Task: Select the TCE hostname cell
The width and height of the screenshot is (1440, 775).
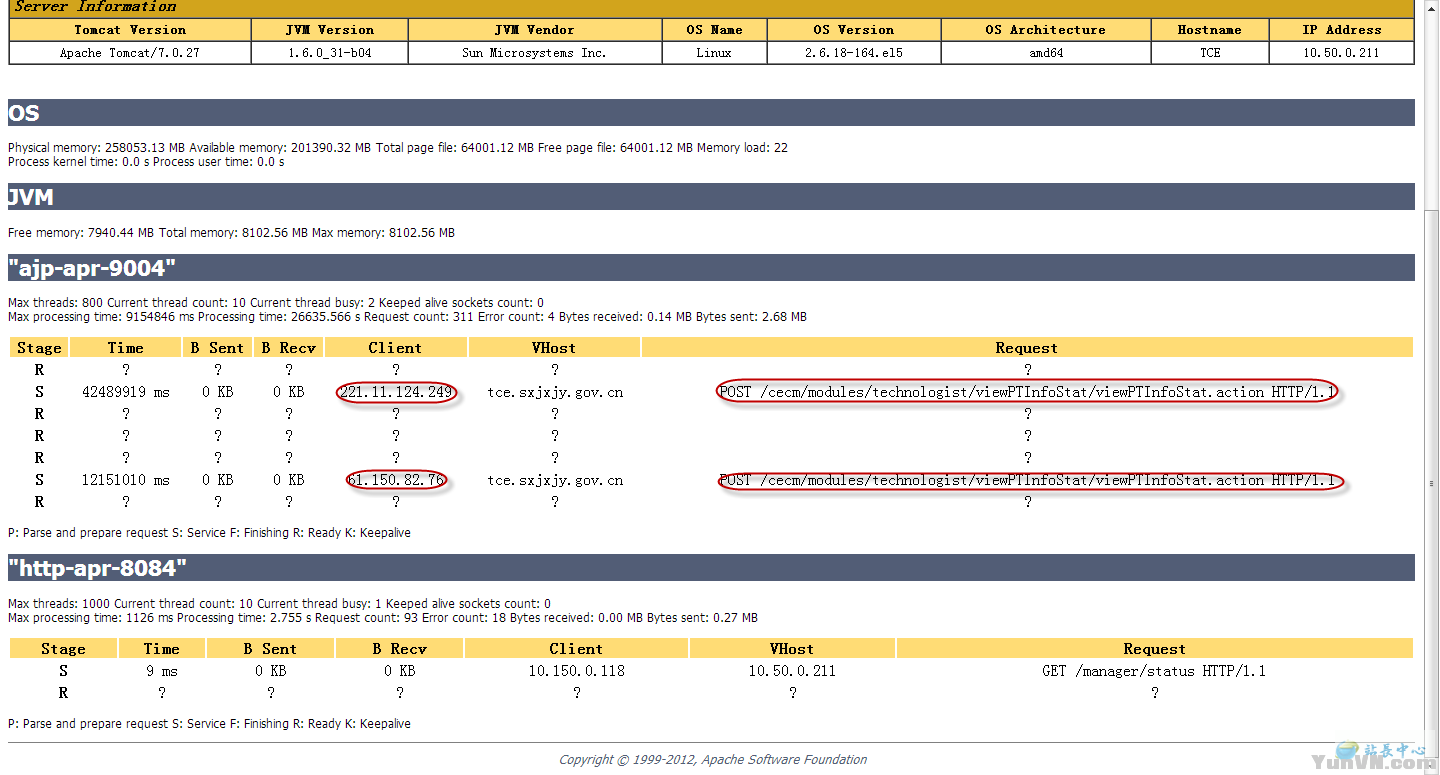Action: (x=1210, y=53)
